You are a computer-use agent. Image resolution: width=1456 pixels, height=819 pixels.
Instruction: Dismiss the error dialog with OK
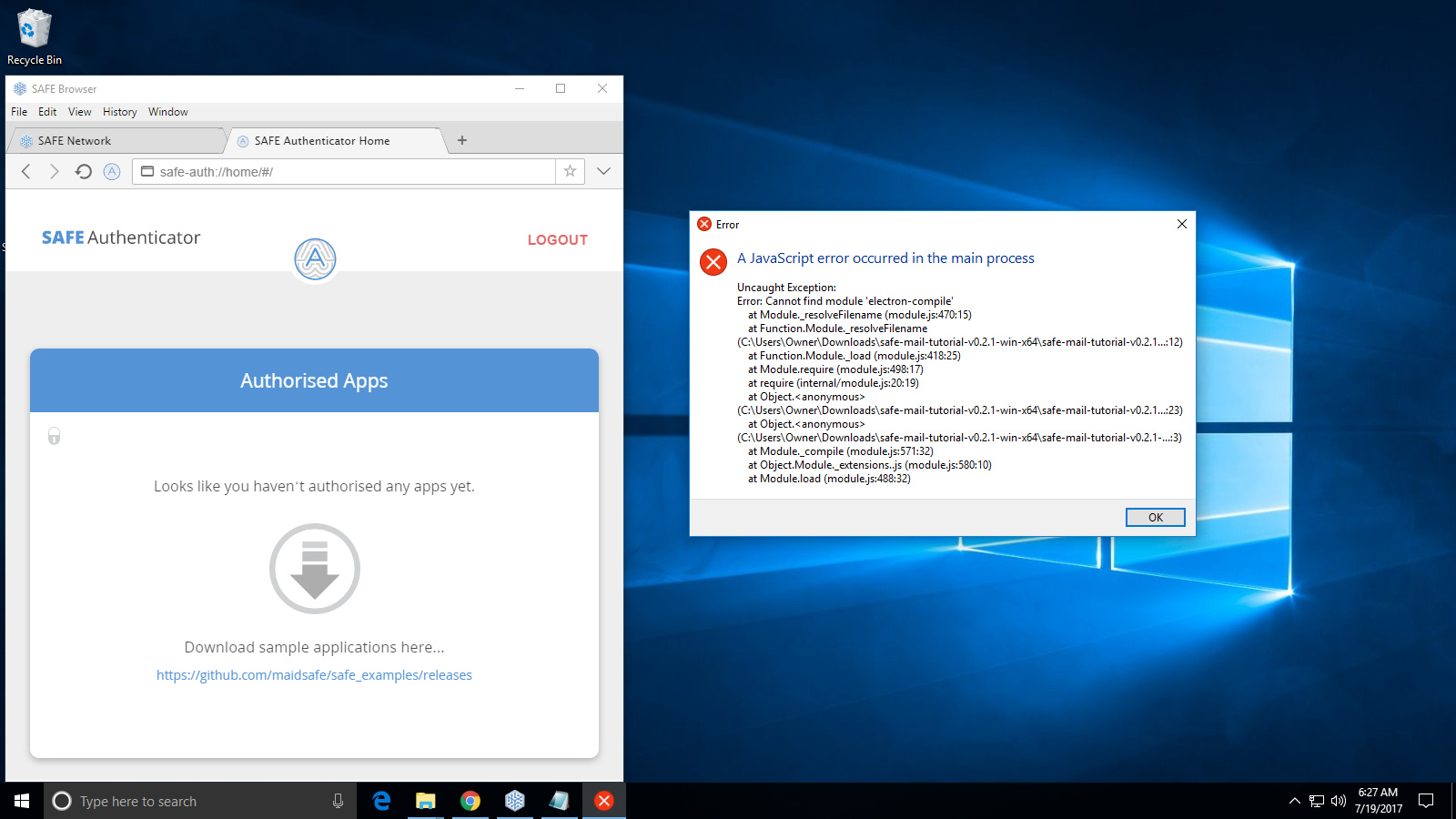tap(1156, 517)
